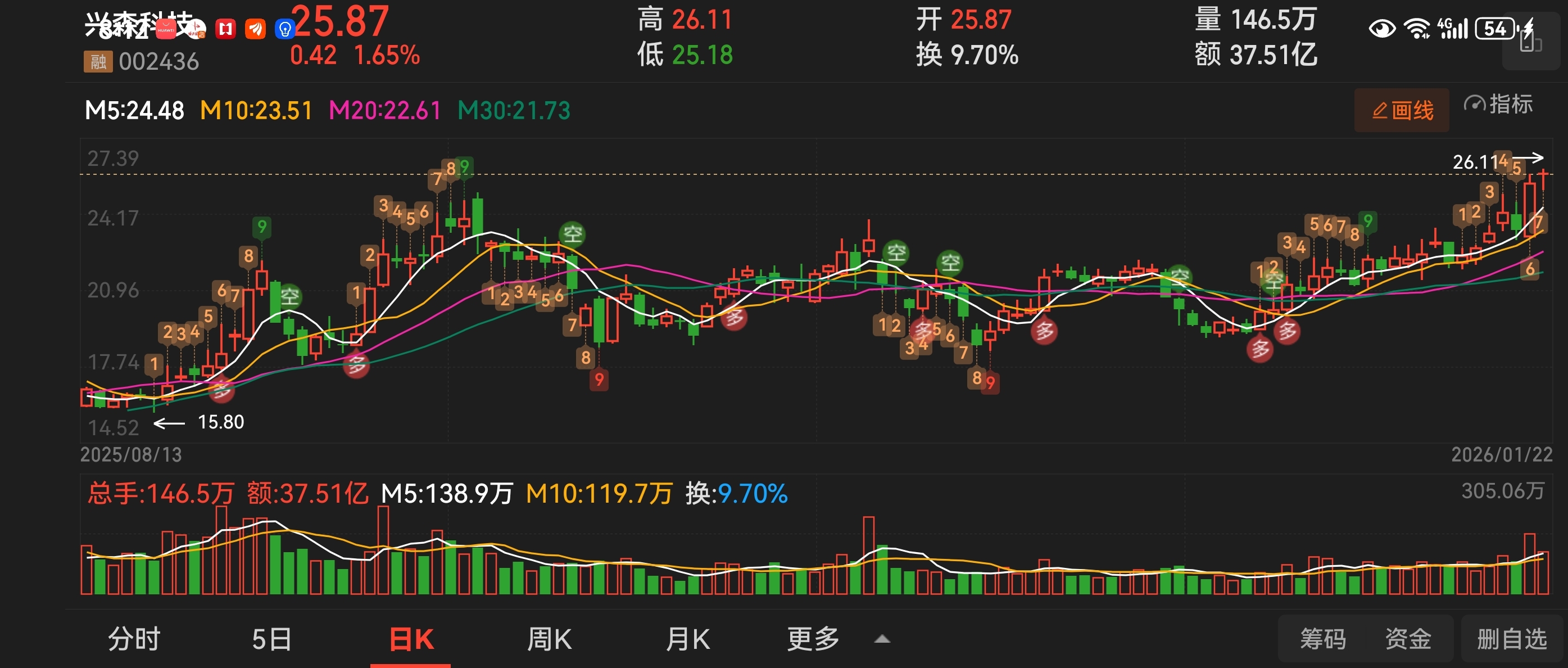Tap the eye comfort status icon
This screenshot has height=668, width=1568.
(1382, 29)
